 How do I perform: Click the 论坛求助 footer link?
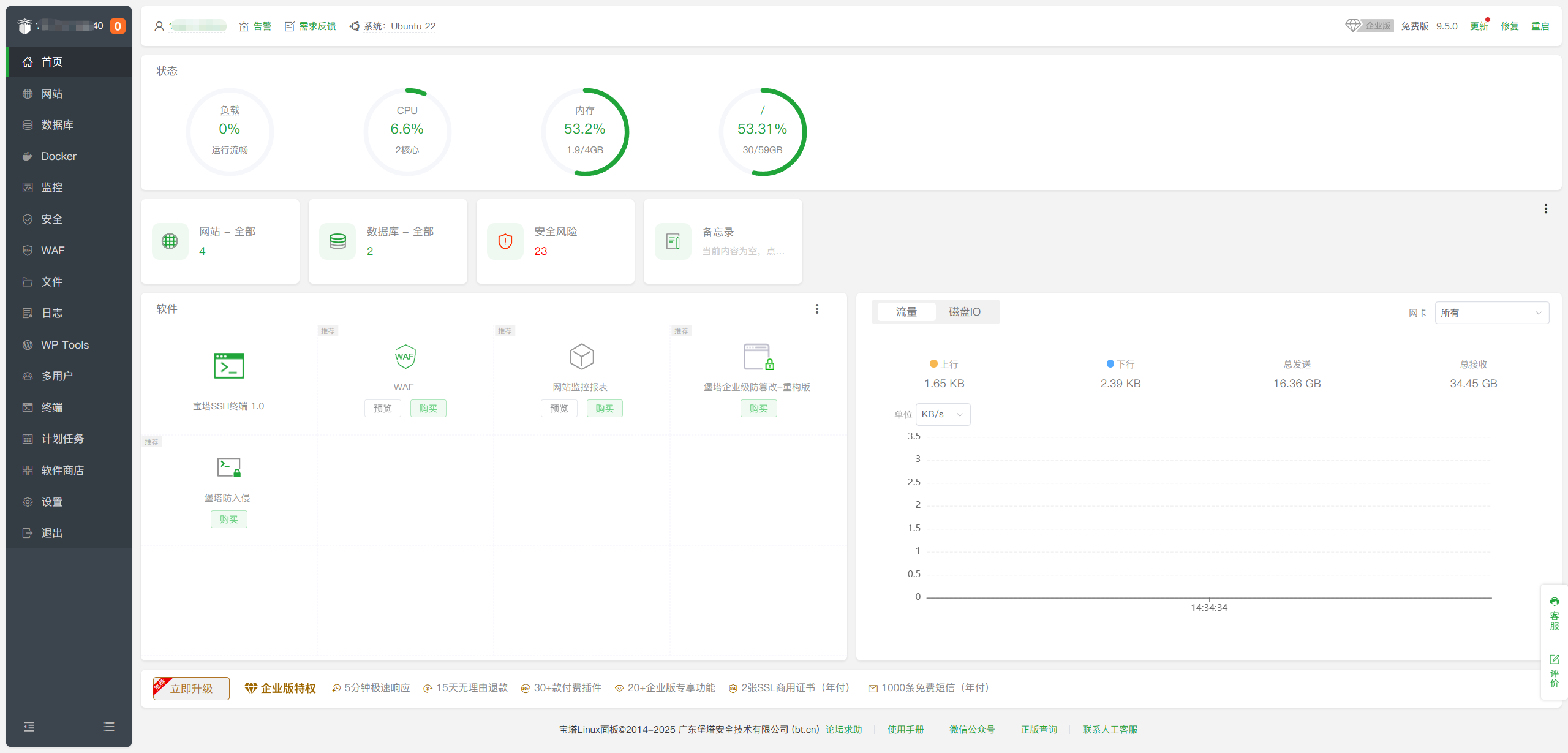(843, 729)
